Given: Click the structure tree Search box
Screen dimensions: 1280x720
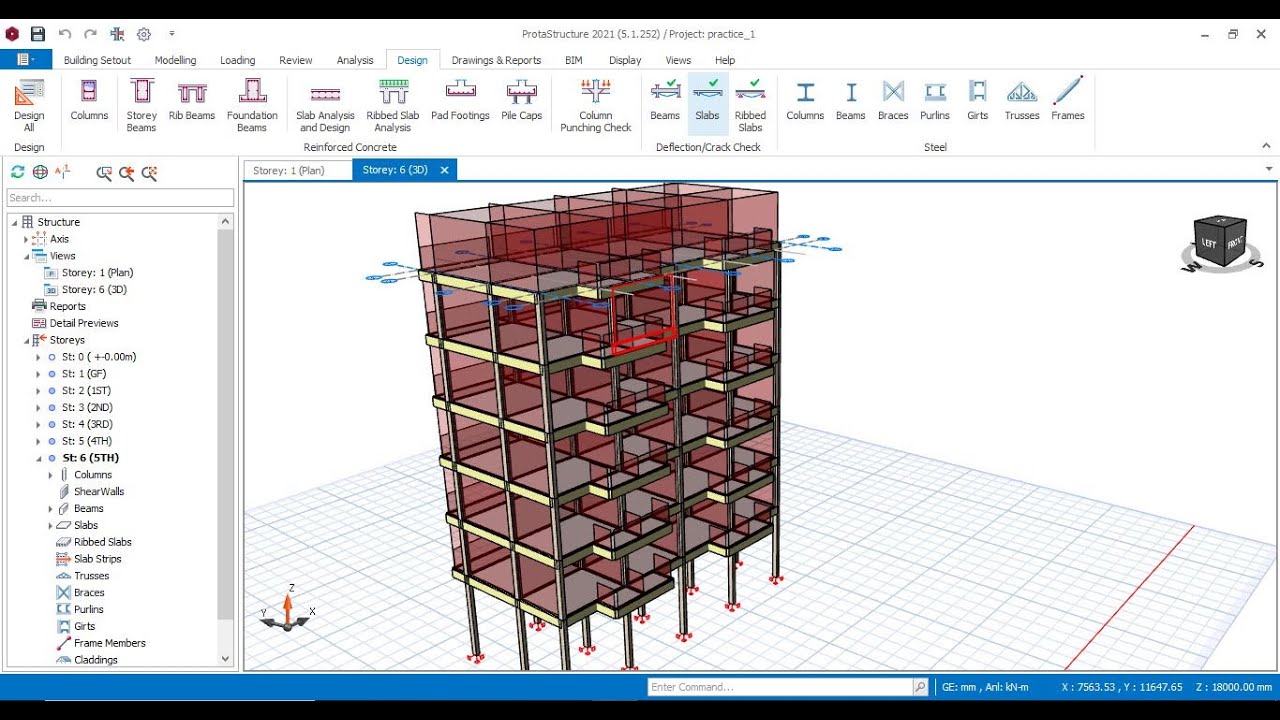Looking at the screenshot, I should [120, 198].
